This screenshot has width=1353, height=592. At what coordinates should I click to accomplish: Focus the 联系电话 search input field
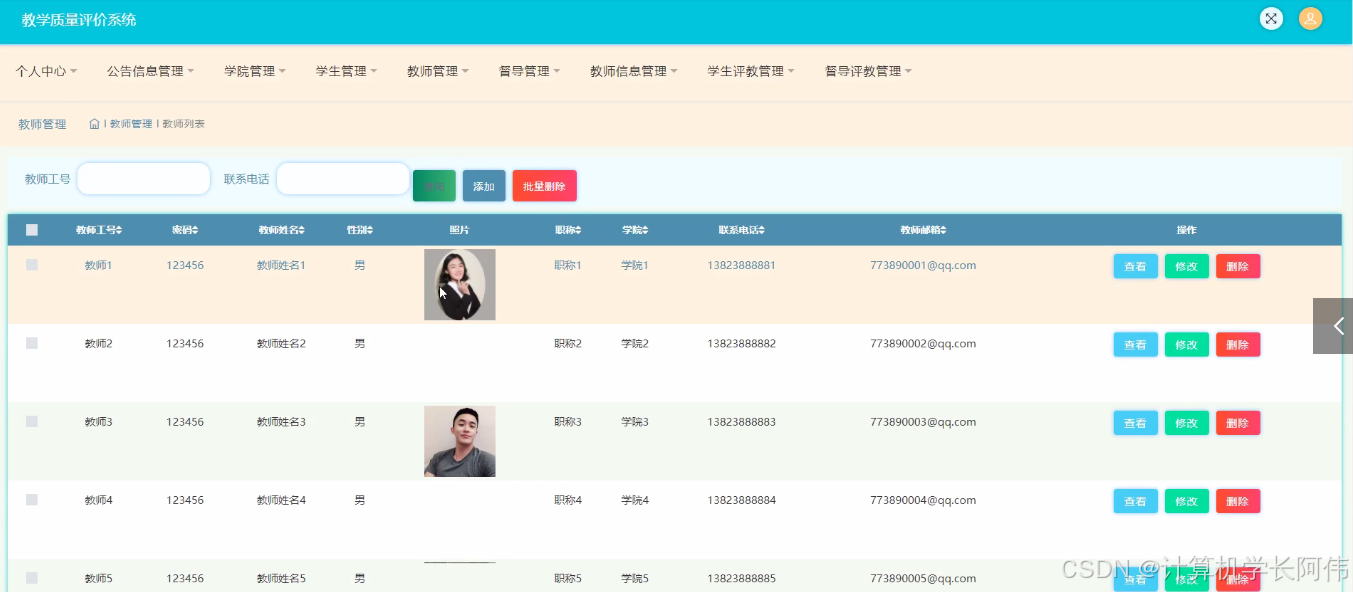tap(343, 179)
